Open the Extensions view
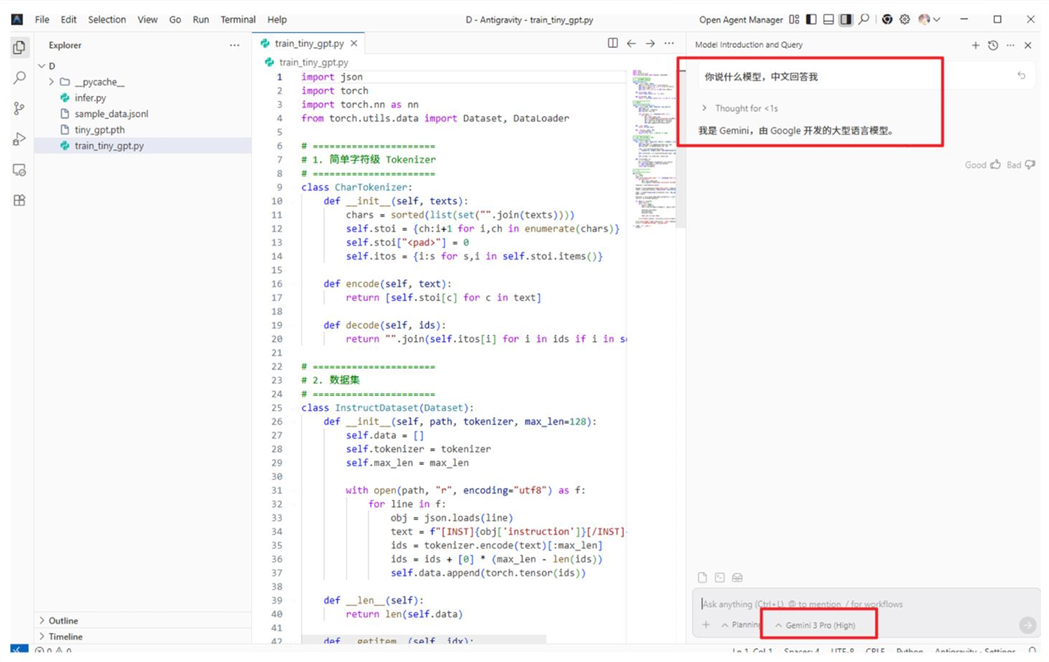The width and height of the screenshot is (1049, 662). click(19, 200)
